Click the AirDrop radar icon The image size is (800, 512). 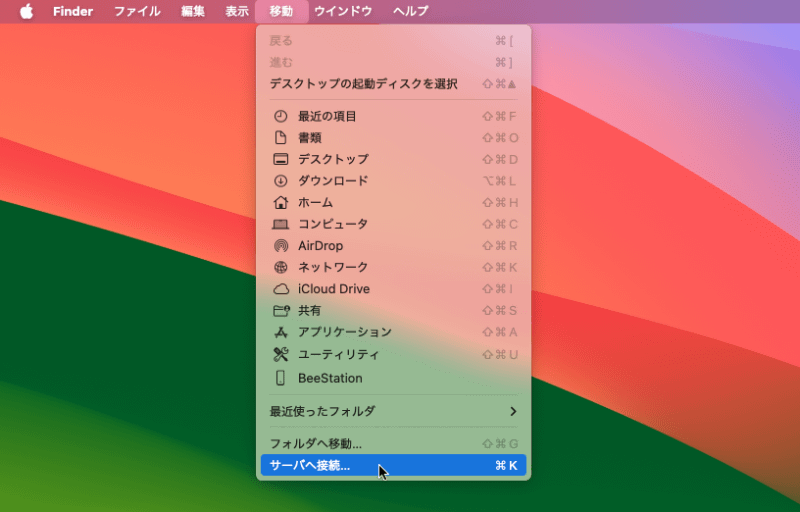pyautogui.click(x=281, y=246)
